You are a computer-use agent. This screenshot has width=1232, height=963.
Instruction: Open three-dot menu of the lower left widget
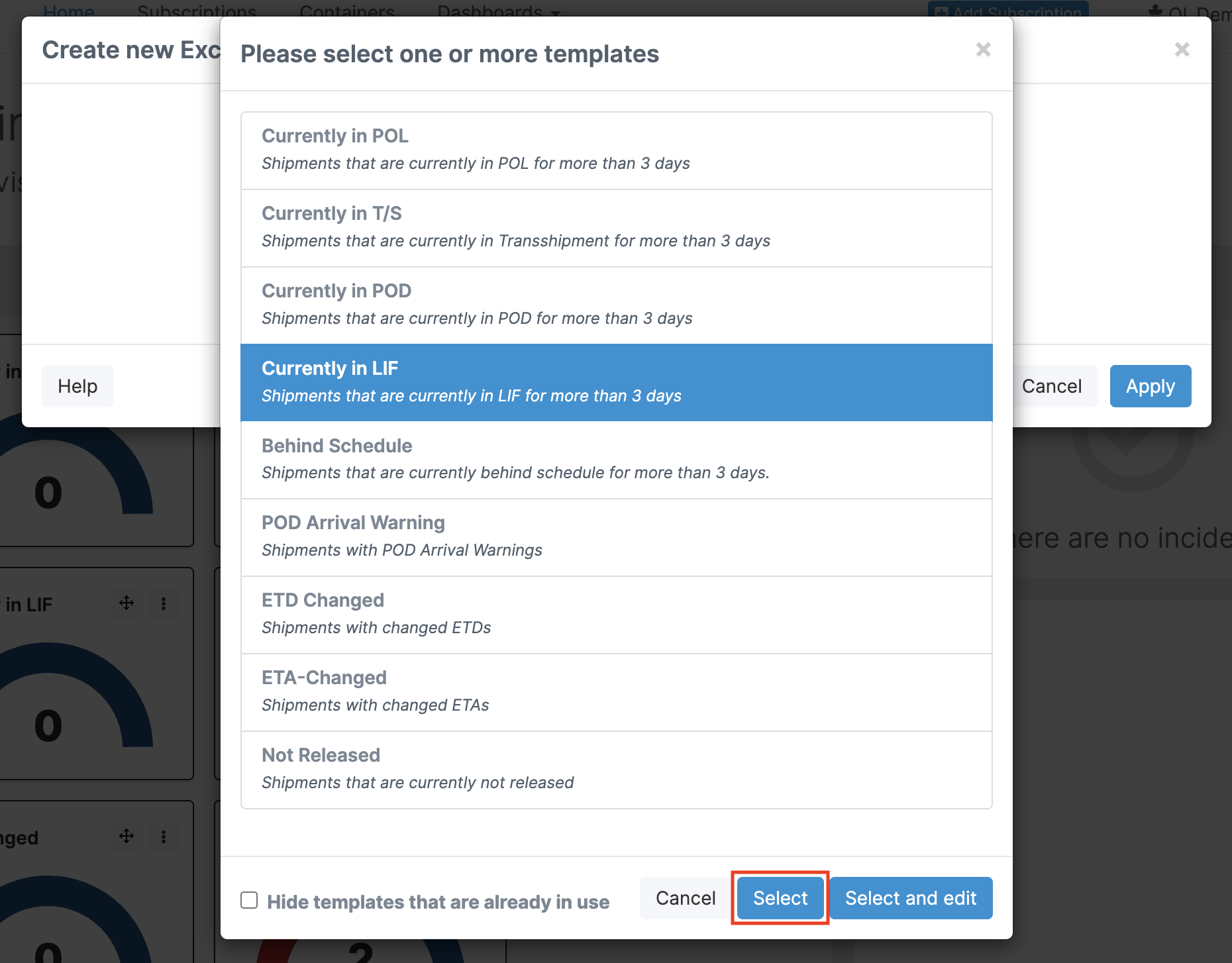pyautogui.click(x=164, y=836)
